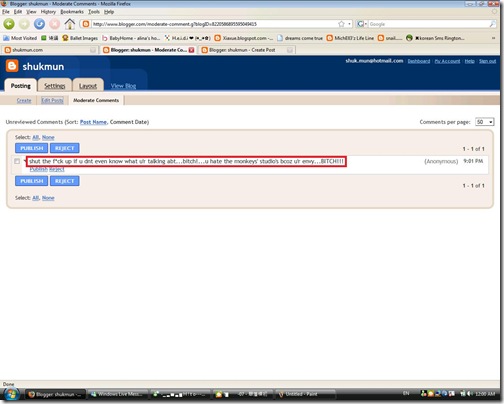
Task: Click the reload page icon
Action: 39,24
